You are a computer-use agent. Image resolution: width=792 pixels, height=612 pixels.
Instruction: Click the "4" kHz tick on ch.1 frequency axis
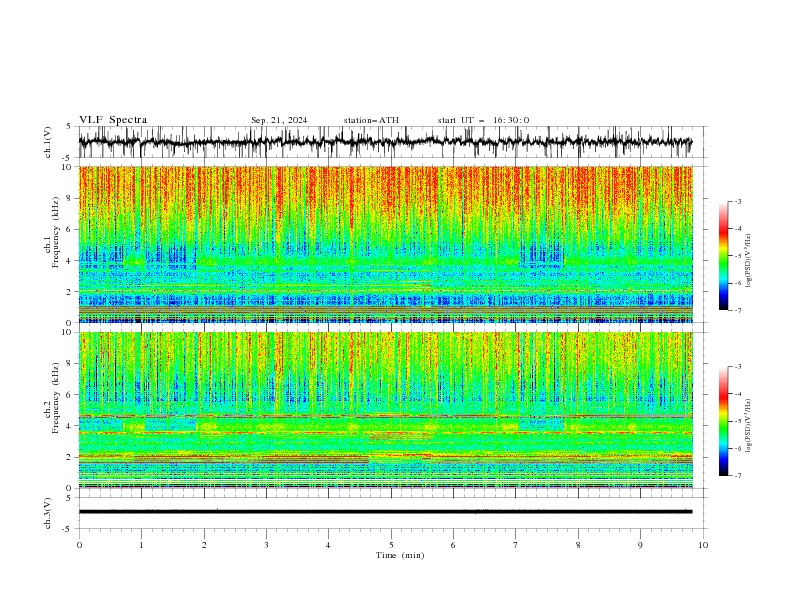[x=69, y=261]
